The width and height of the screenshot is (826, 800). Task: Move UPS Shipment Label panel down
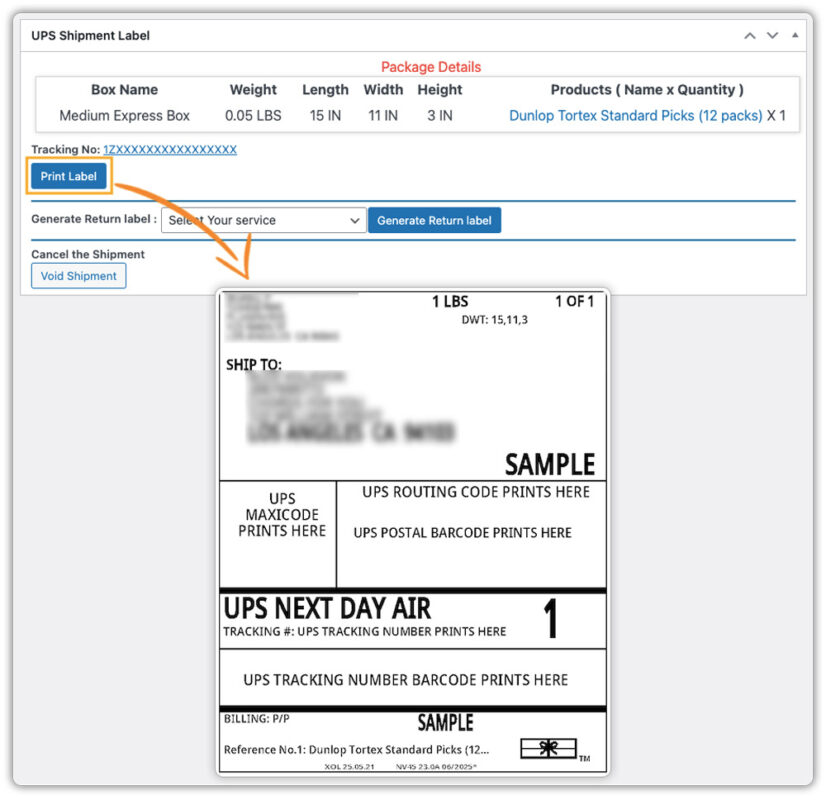772,36
